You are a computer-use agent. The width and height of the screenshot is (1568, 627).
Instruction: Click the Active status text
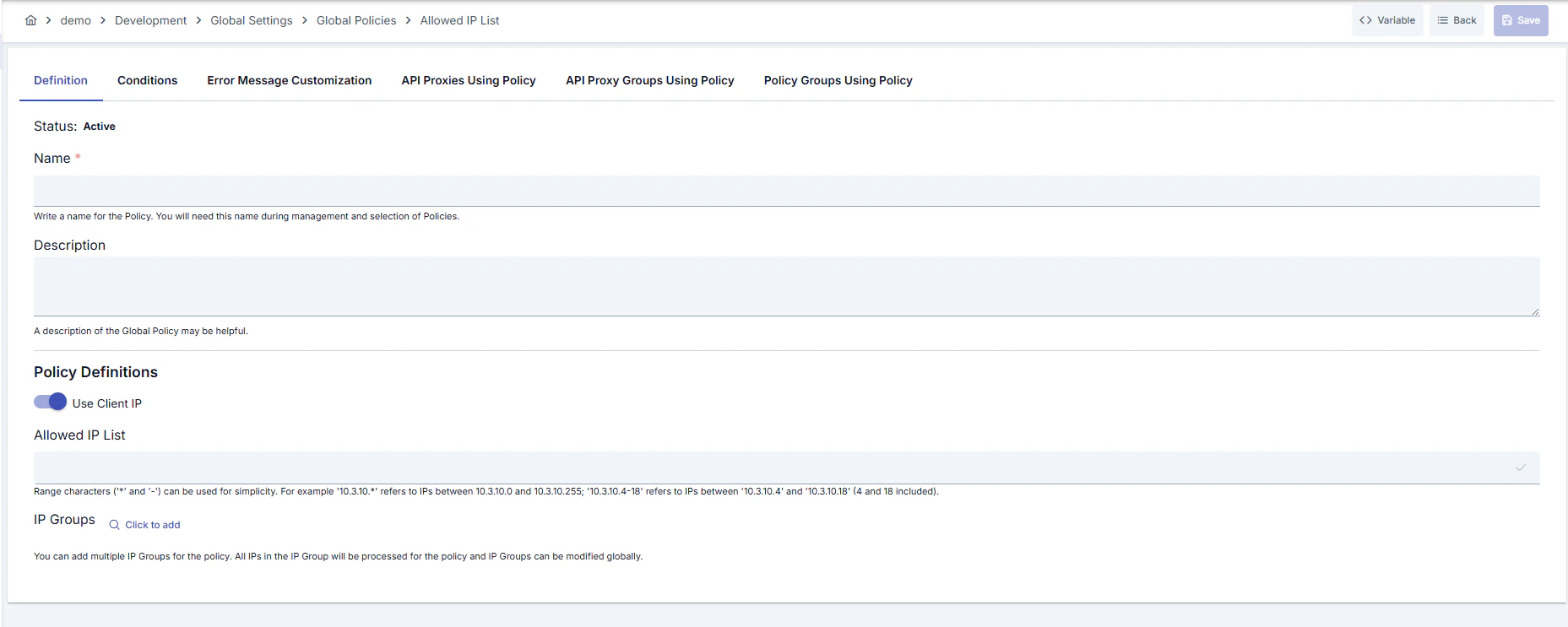click(x=100, y=127)
